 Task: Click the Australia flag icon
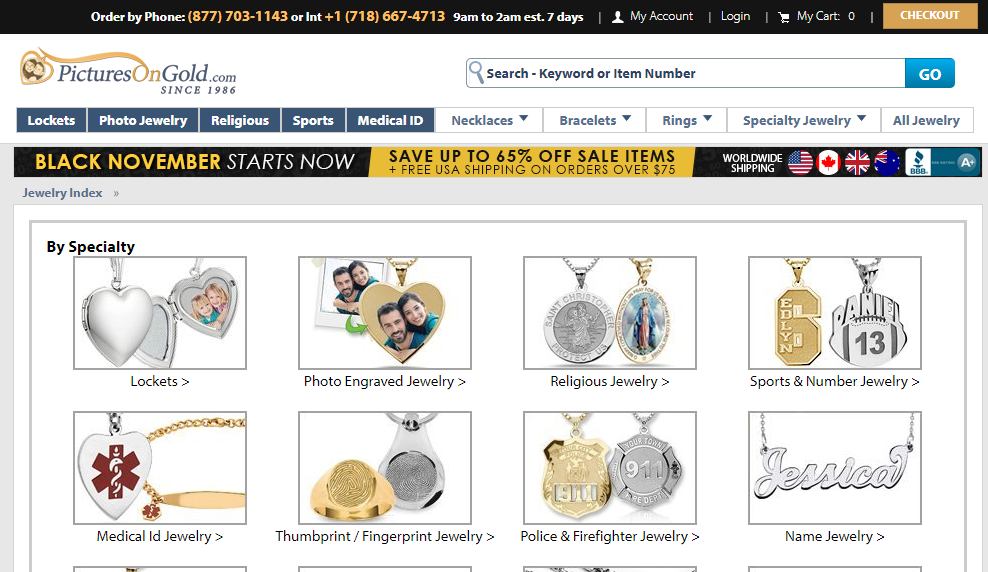[887, 163]
